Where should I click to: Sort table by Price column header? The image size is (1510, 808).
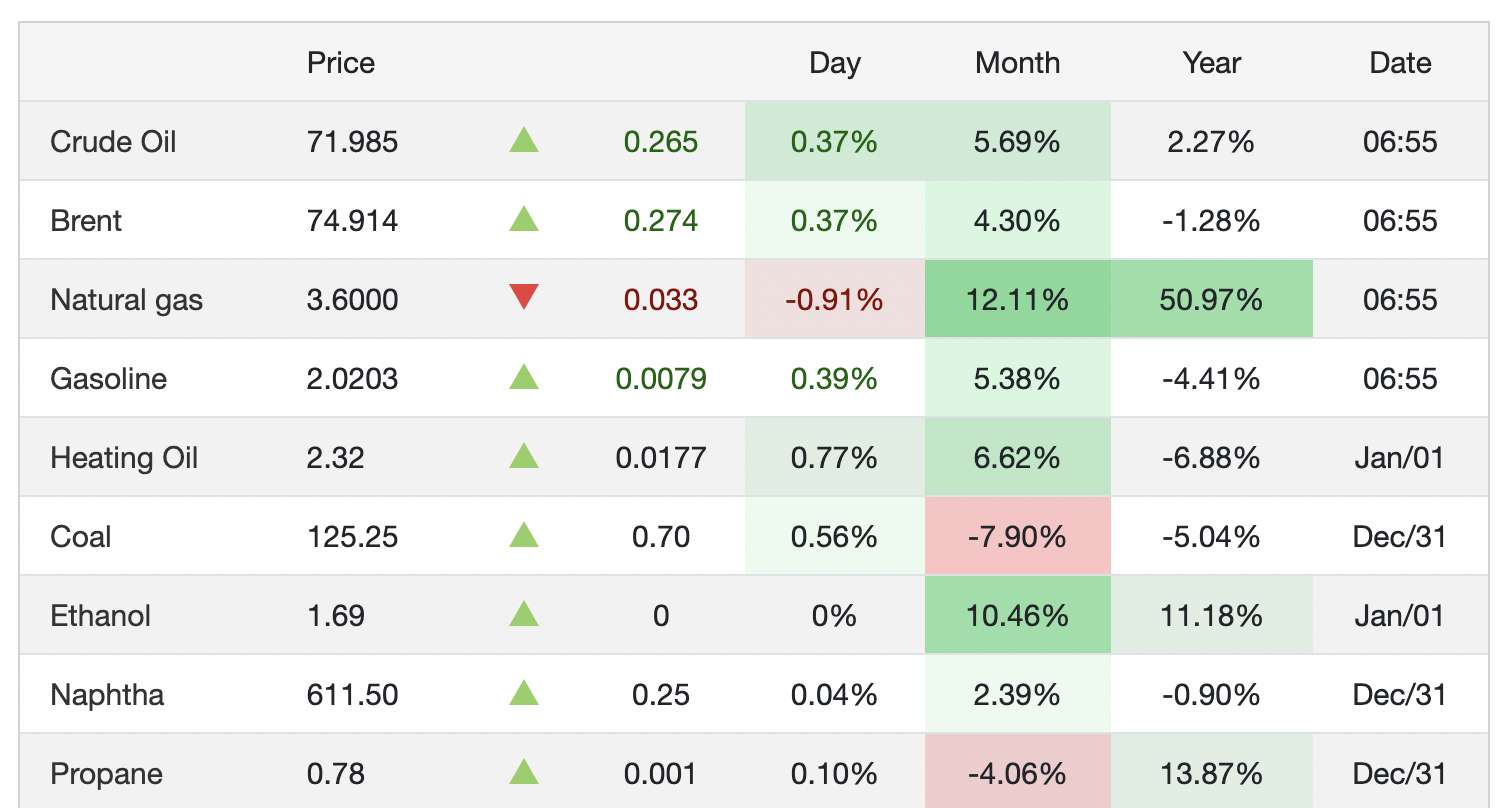point(341,63)
